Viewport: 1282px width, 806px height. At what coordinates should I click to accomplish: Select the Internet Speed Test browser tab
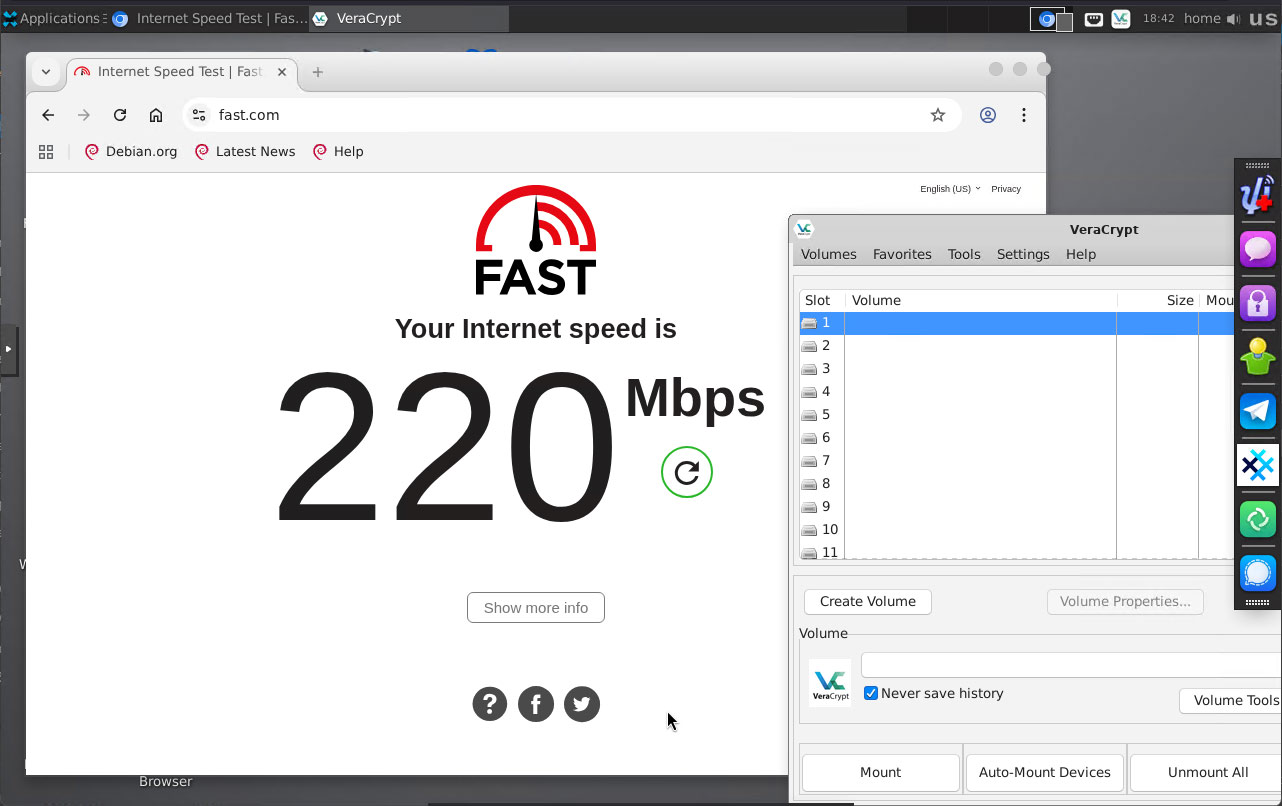pyautogui.click(x=181, y=72)
